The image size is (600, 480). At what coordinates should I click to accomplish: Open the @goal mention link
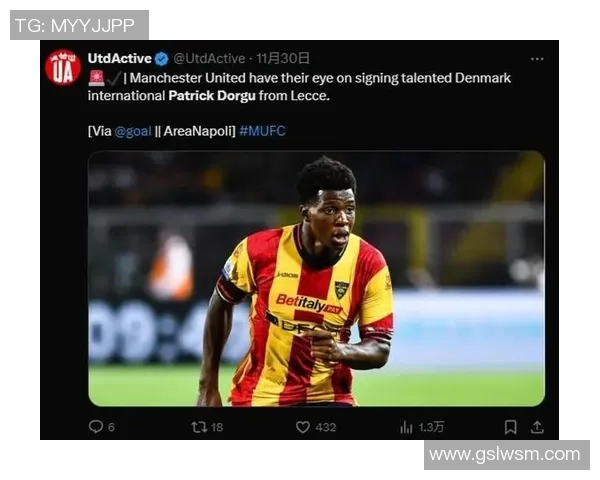[133, 131]
